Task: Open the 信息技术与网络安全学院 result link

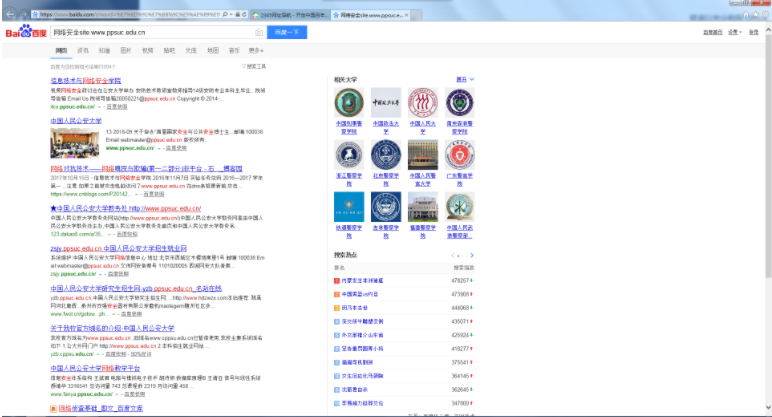Action: coord(86,81)
